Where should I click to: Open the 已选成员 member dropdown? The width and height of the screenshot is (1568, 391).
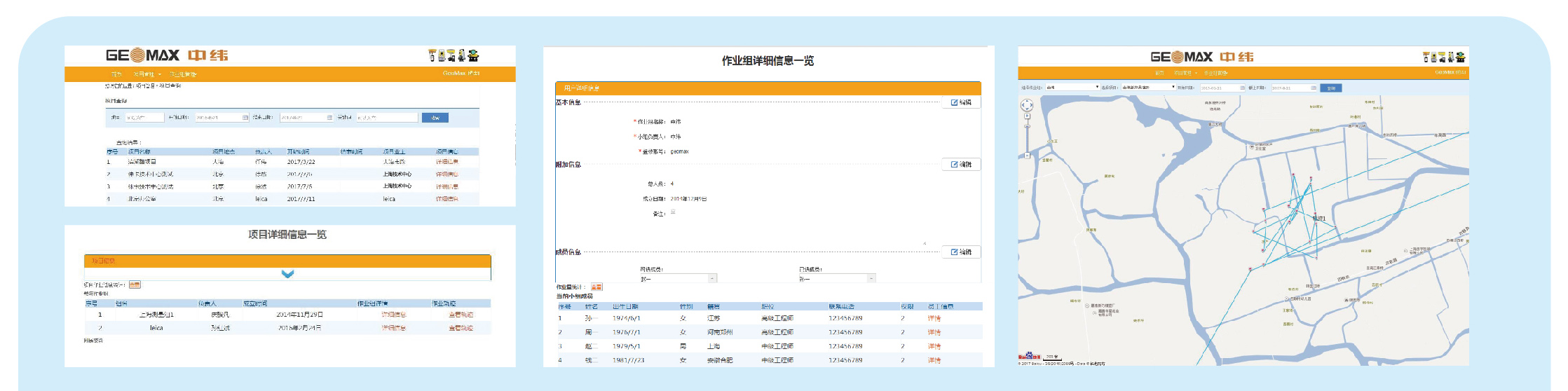(871, 279)
